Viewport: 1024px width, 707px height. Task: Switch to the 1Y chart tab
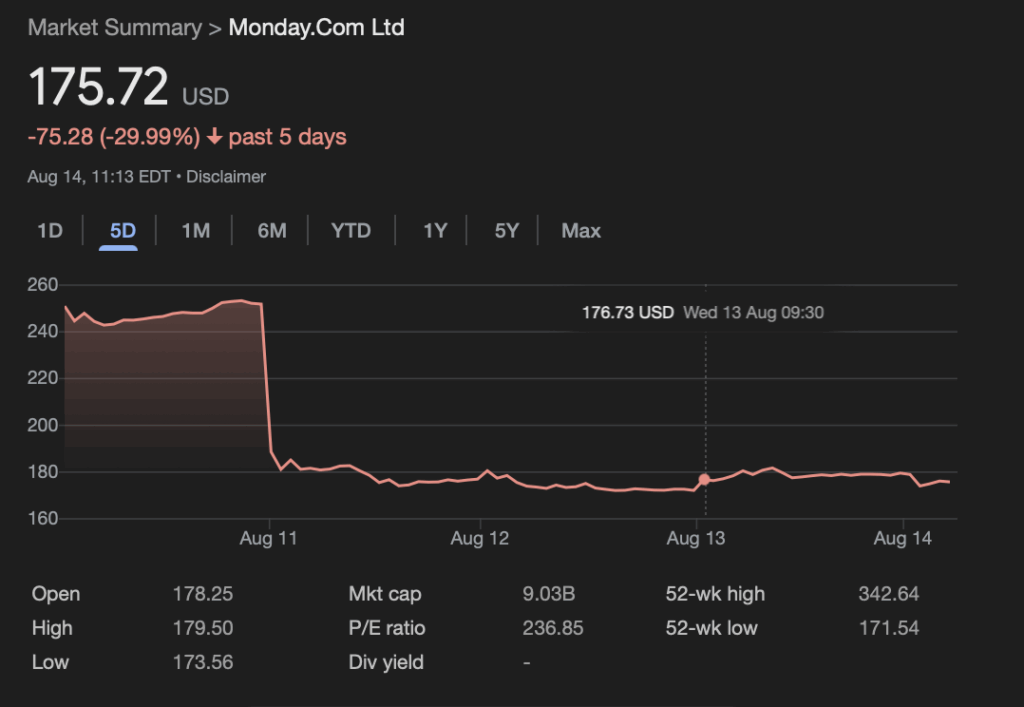[x=435, y=231]
